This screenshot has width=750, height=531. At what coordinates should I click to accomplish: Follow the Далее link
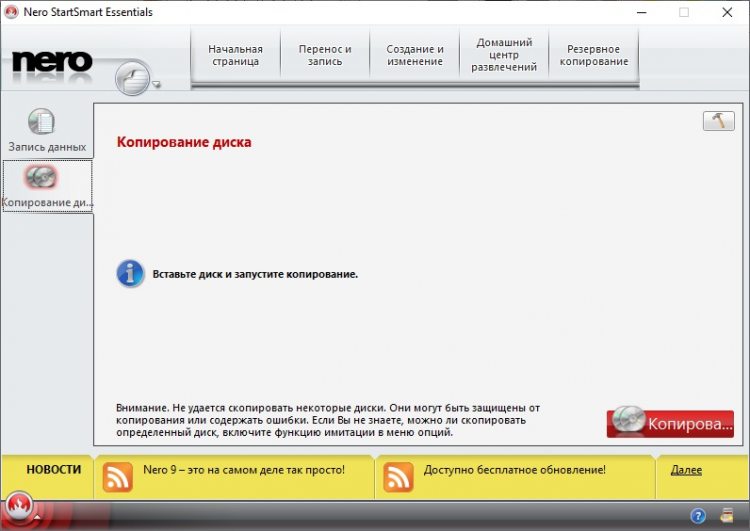(686, 470)
